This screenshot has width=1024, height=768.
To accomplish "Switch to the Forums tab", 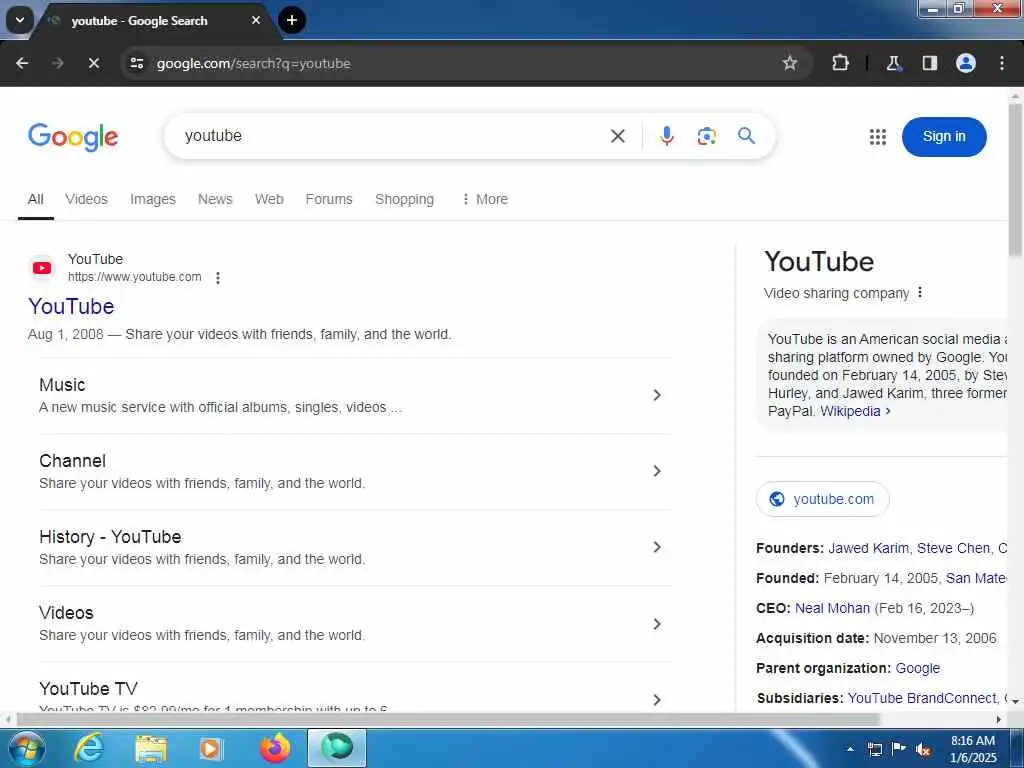I will coord(328,199).
